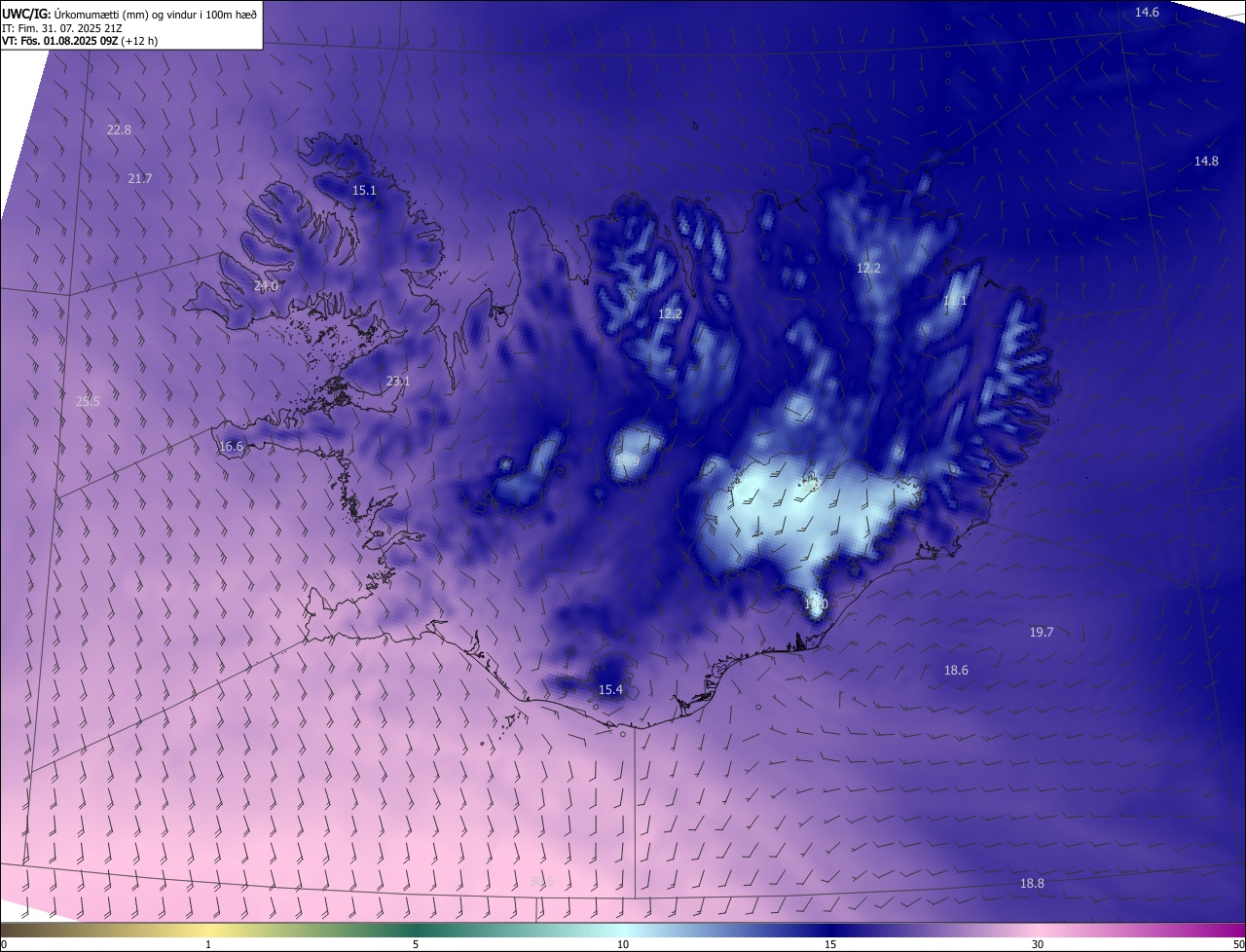1246x952 pixels.
Task: Click the 16.6 value label
Action: 231,447
